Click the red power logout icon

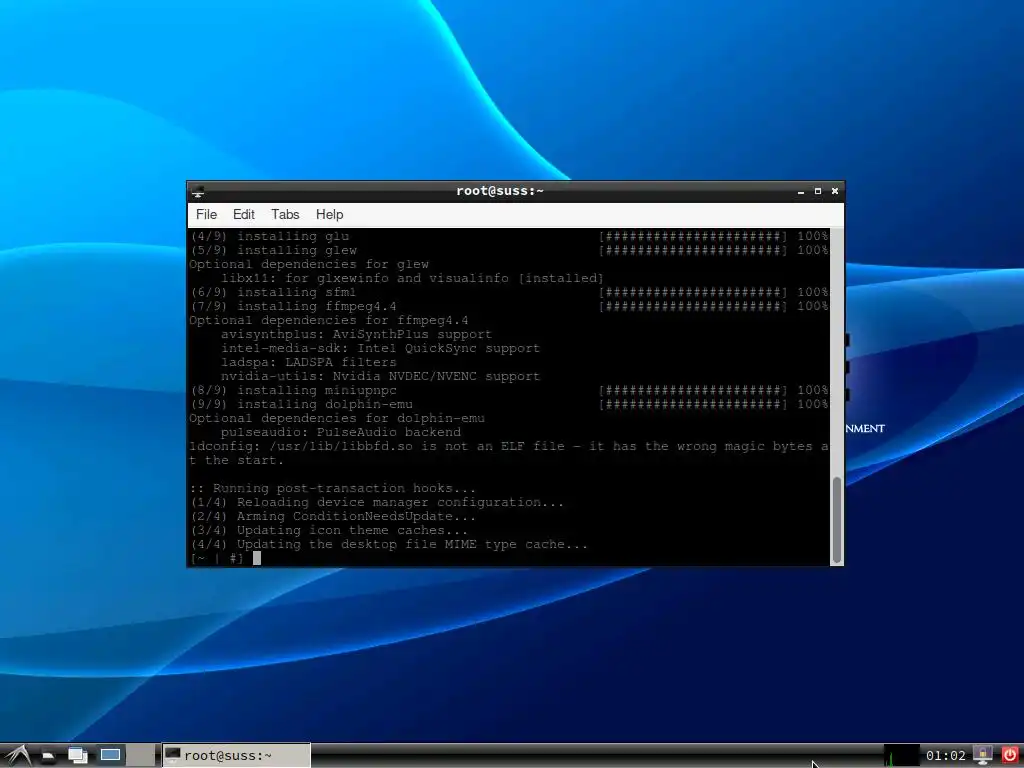tap(1010, 756)
